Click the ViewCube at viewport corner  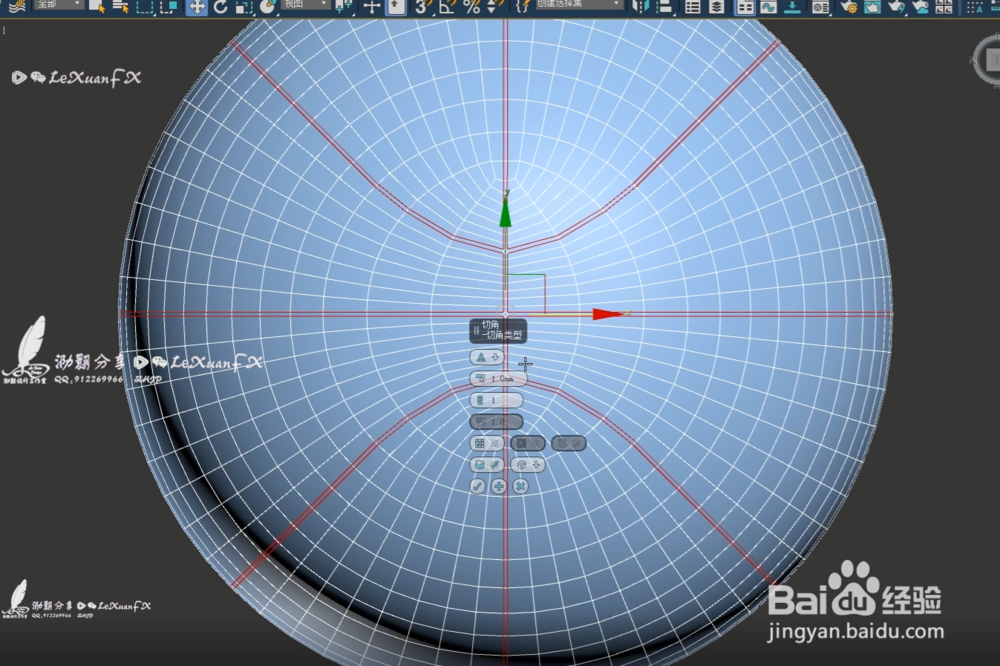pos(989,60)
